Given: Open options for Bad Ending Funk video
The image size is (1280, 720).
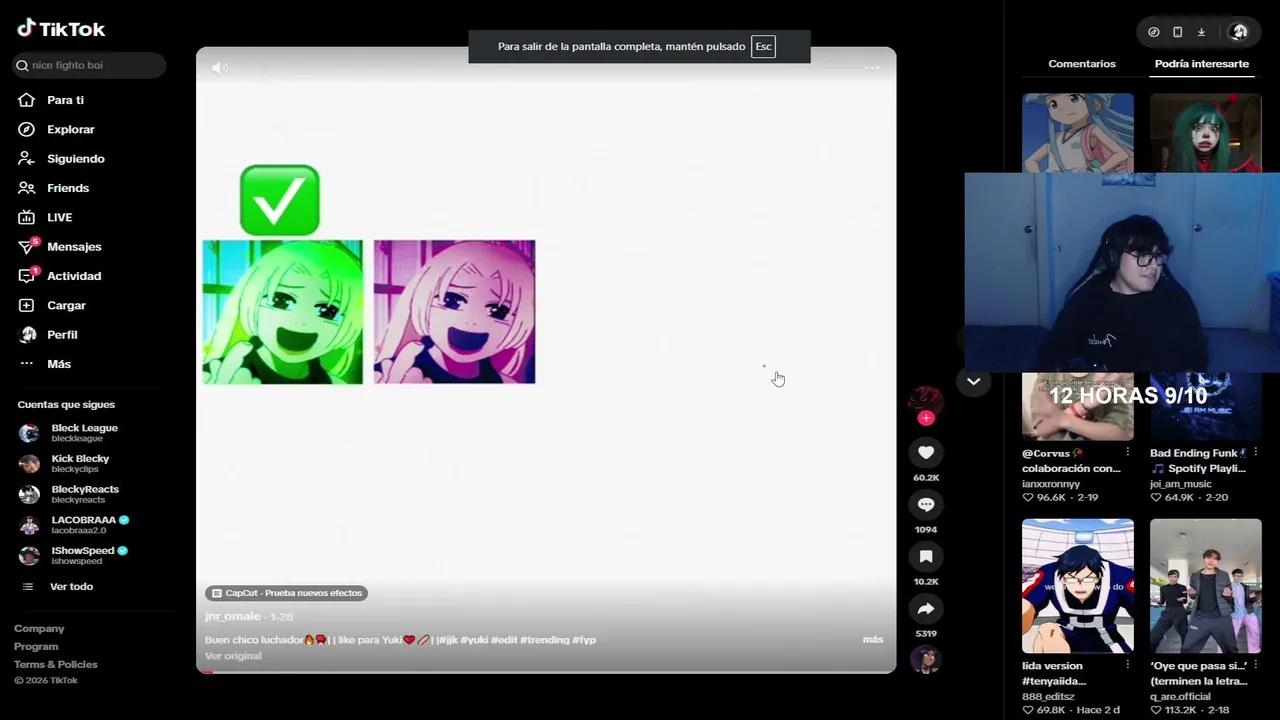Looking at the screenshot, I should (x=1255, y=453).
